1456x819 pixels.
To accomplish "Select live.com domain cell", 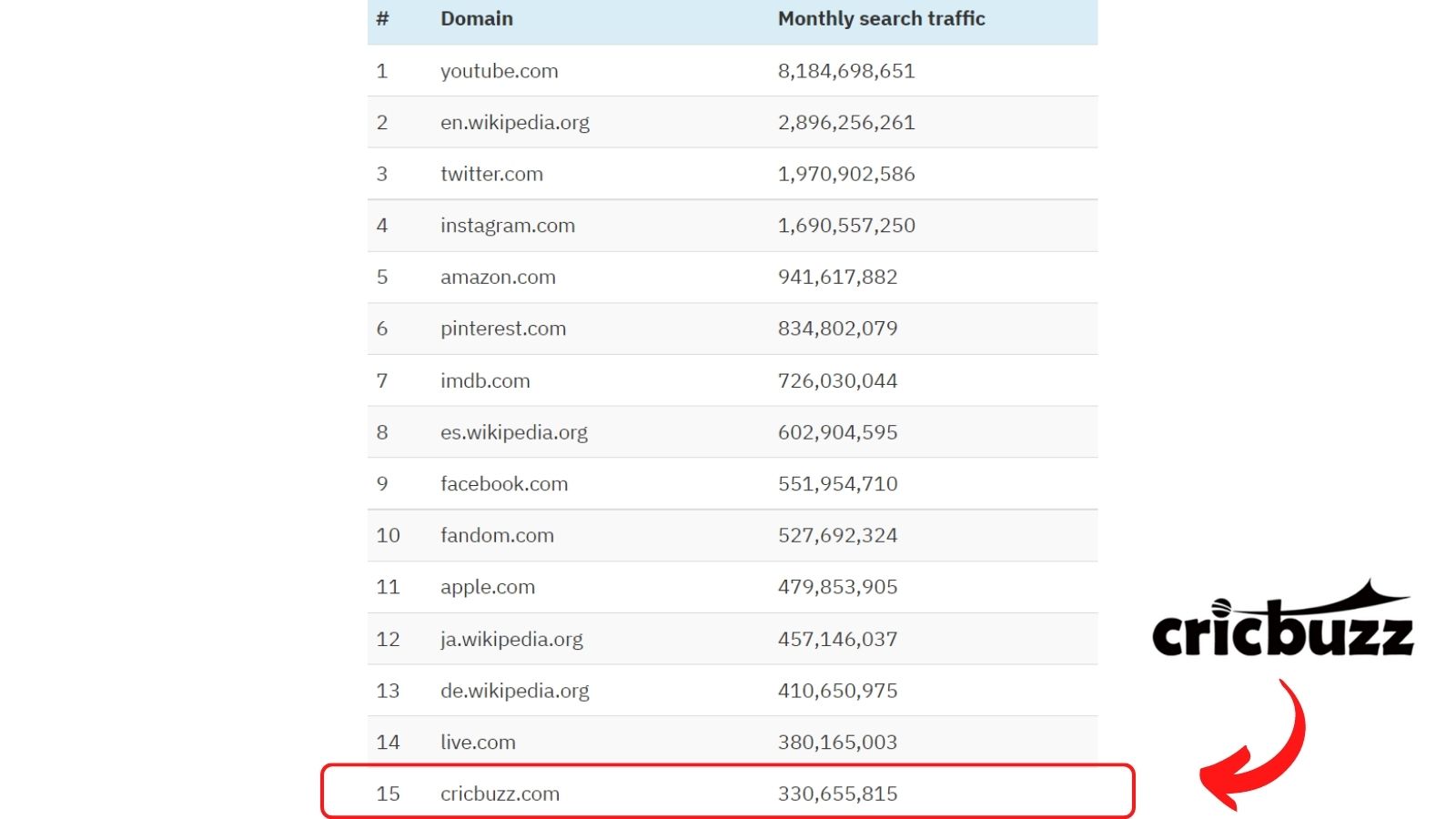I will pyautogui.click(x=478, y=742).
